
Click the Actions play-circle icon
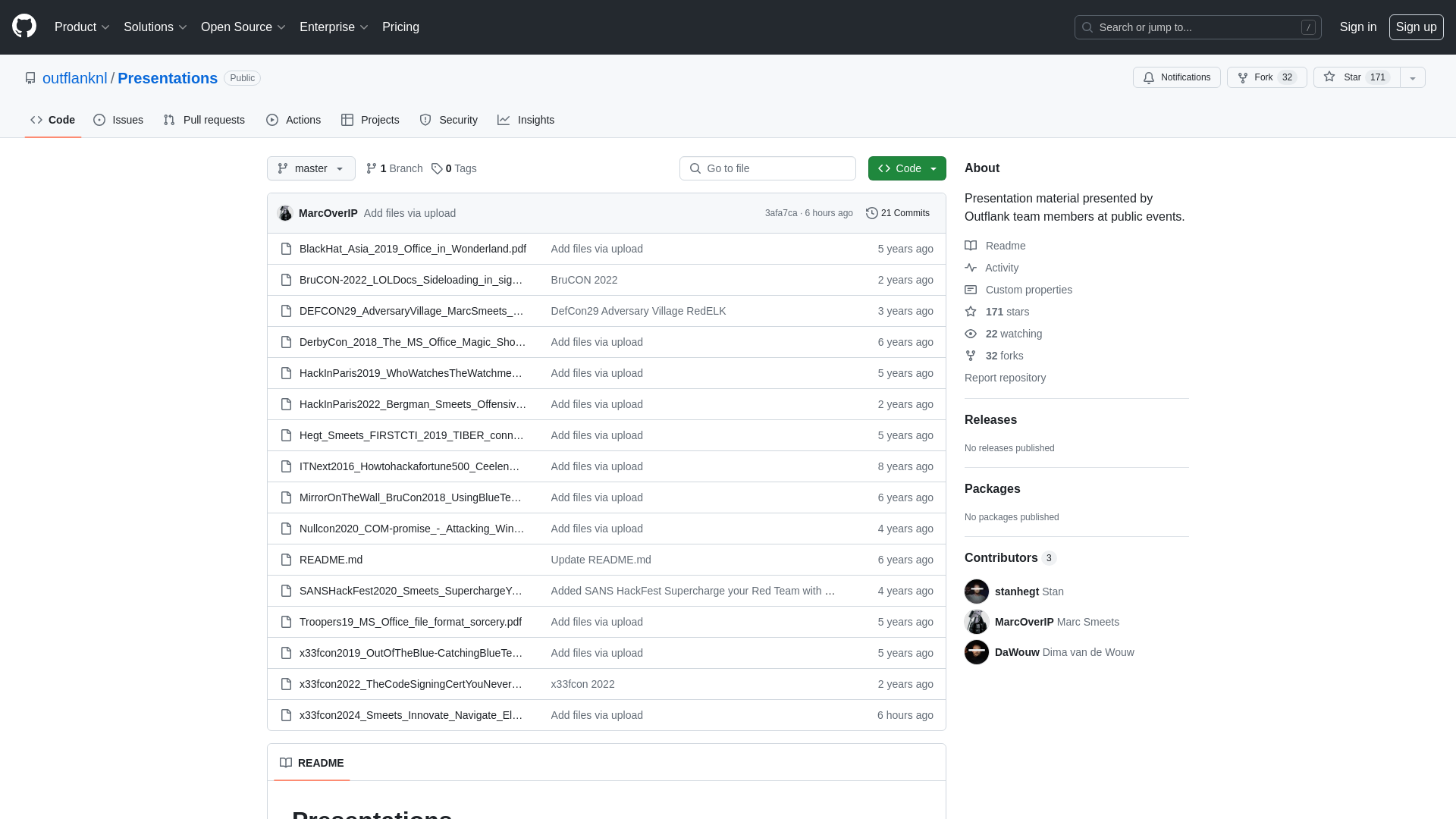pyautogui.click(x=272, y=120)
